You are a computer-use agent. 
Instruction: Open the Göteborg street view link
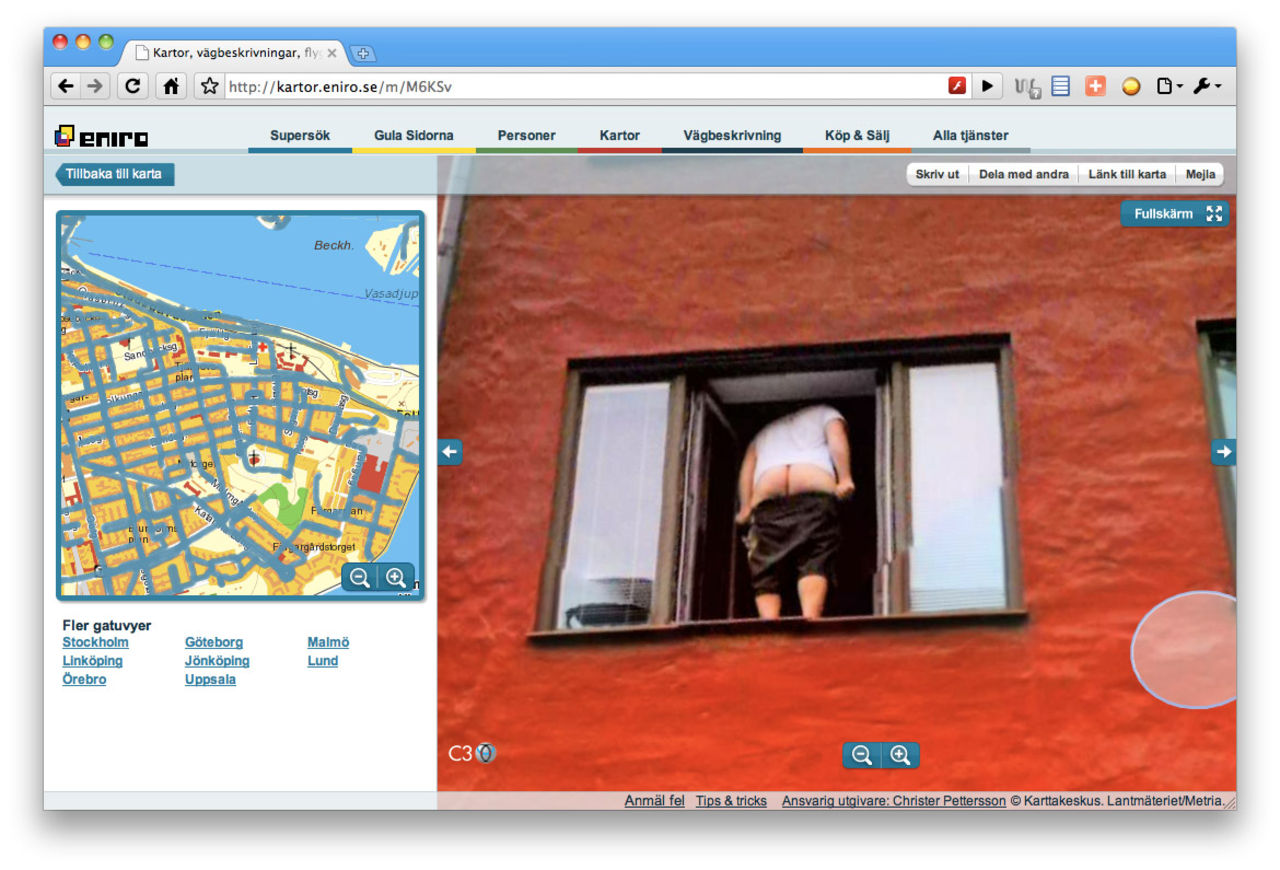[214, 643]
